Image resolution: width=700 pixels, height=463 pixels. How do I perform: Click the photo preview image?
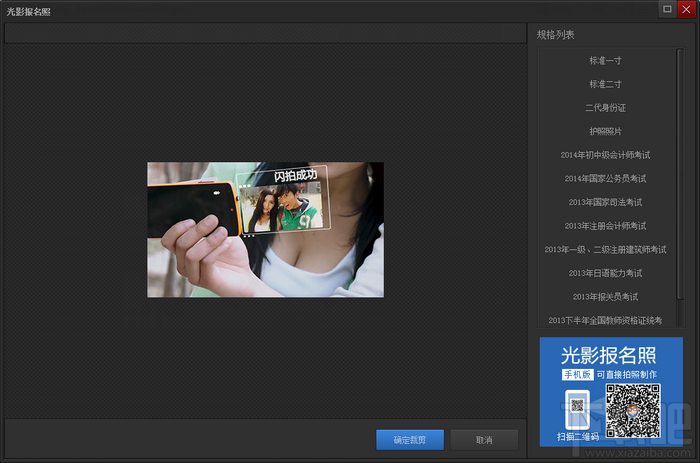pyautogui.click(x=265, y=229)
